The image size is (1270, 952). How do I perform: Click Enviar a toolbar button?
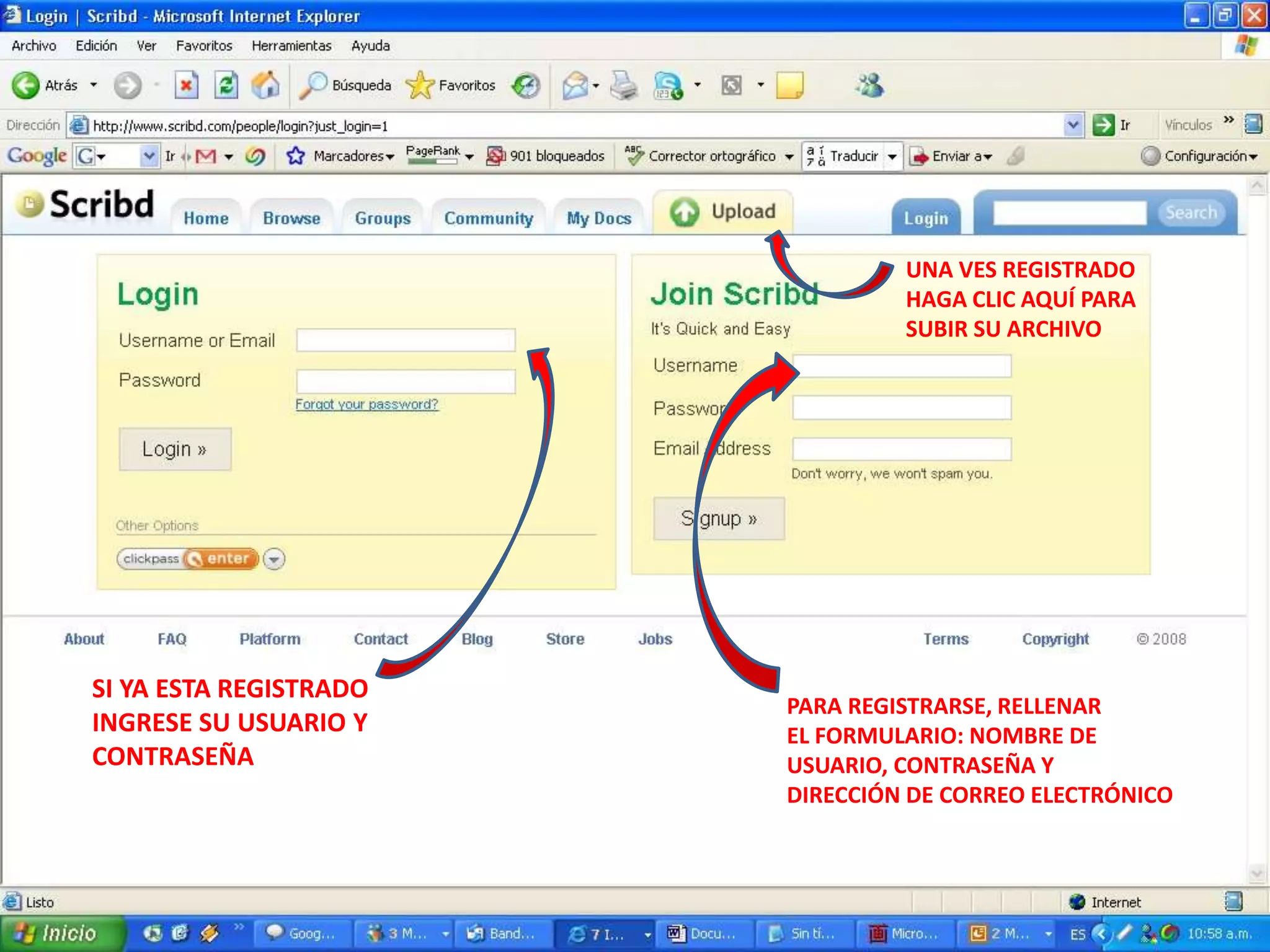(951, 156)
